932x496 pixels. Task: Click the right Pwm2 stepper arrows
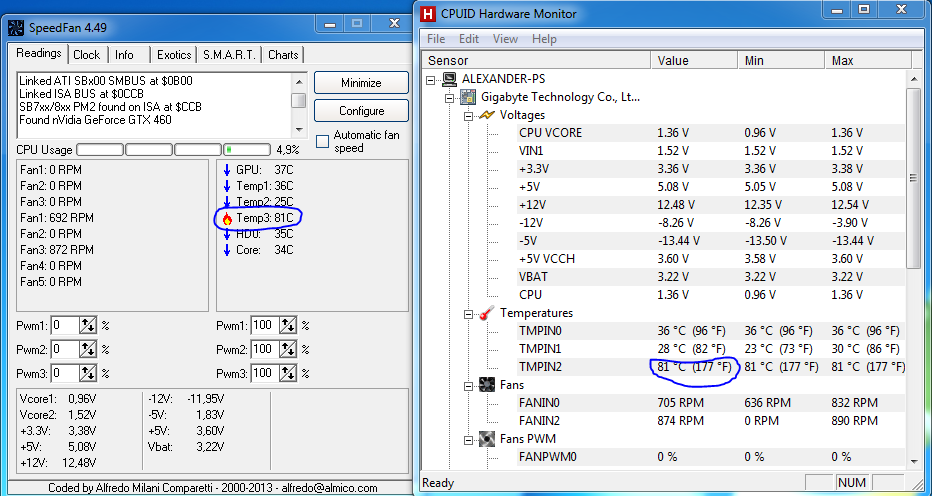tap(288, 349)
